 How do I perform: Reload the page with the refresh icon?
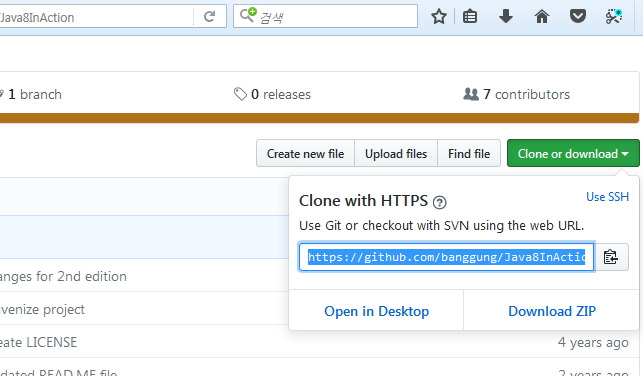click(210, 16)
